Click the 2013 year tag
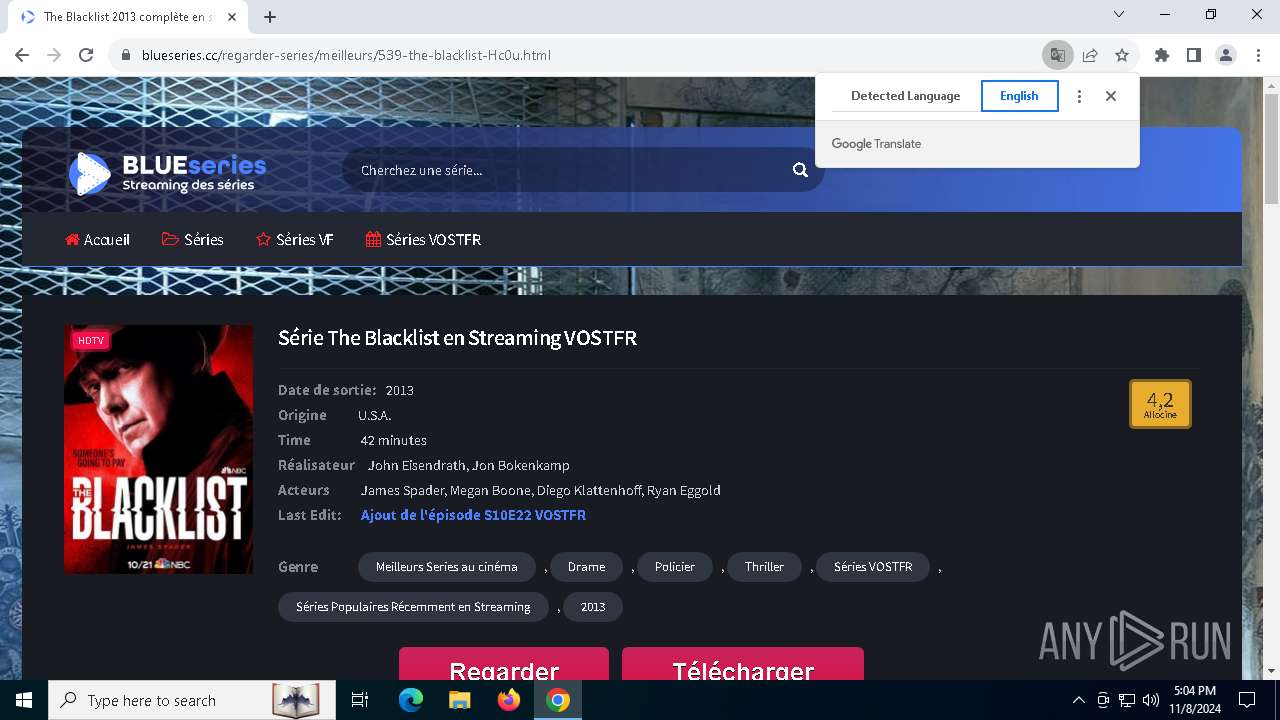Image resolution: width=1280 pixels, height=720 pixels. pos(593,607)
